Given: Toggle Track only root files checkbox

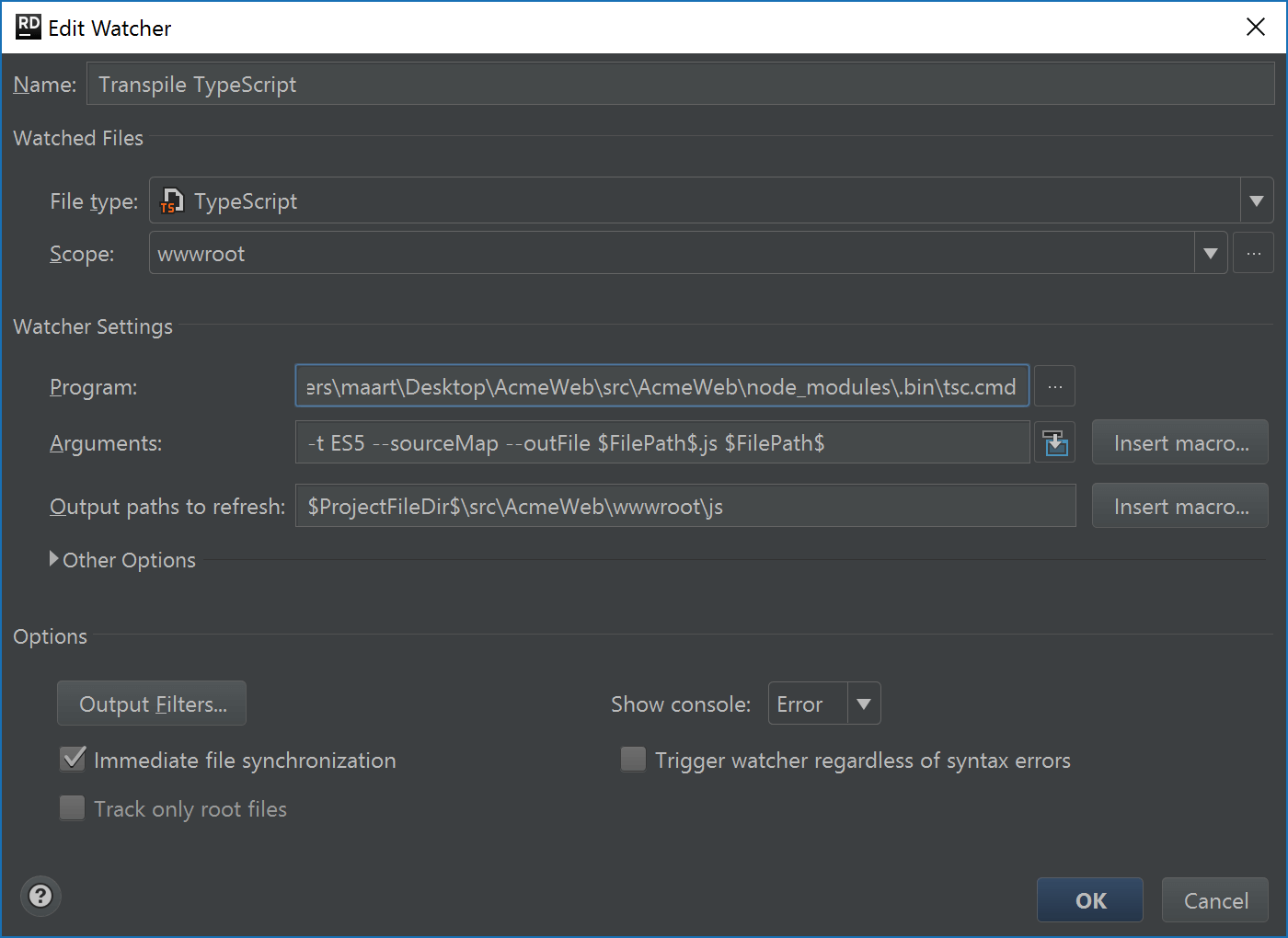Looking at the screenshot, I should pos(72,808).
